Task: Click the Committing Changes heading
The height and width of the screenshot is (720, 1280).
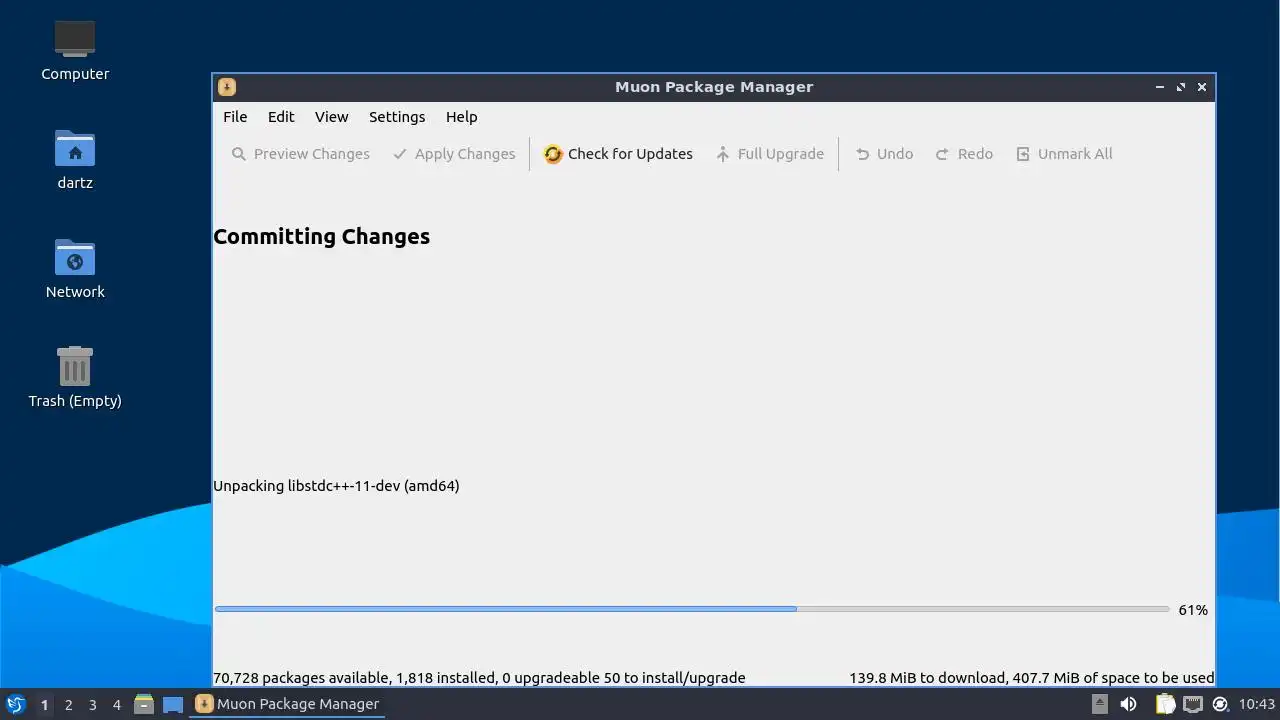Action: tap(322, 237)
